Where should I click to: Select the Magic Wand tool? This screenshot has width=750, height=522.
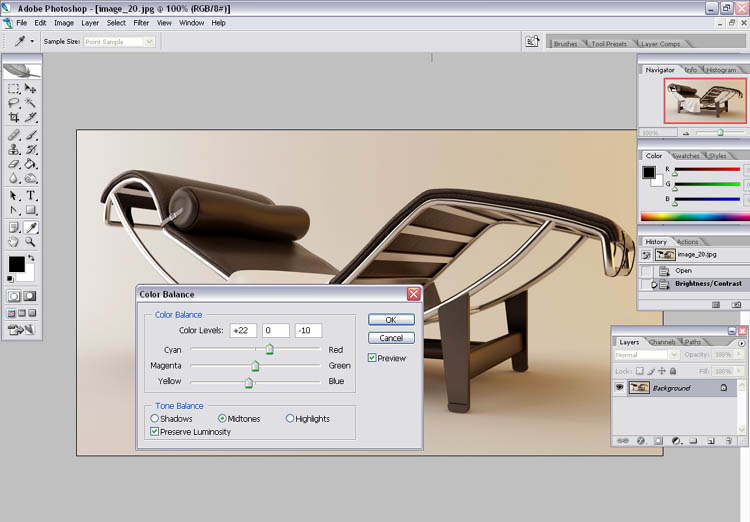click(31, 103)
